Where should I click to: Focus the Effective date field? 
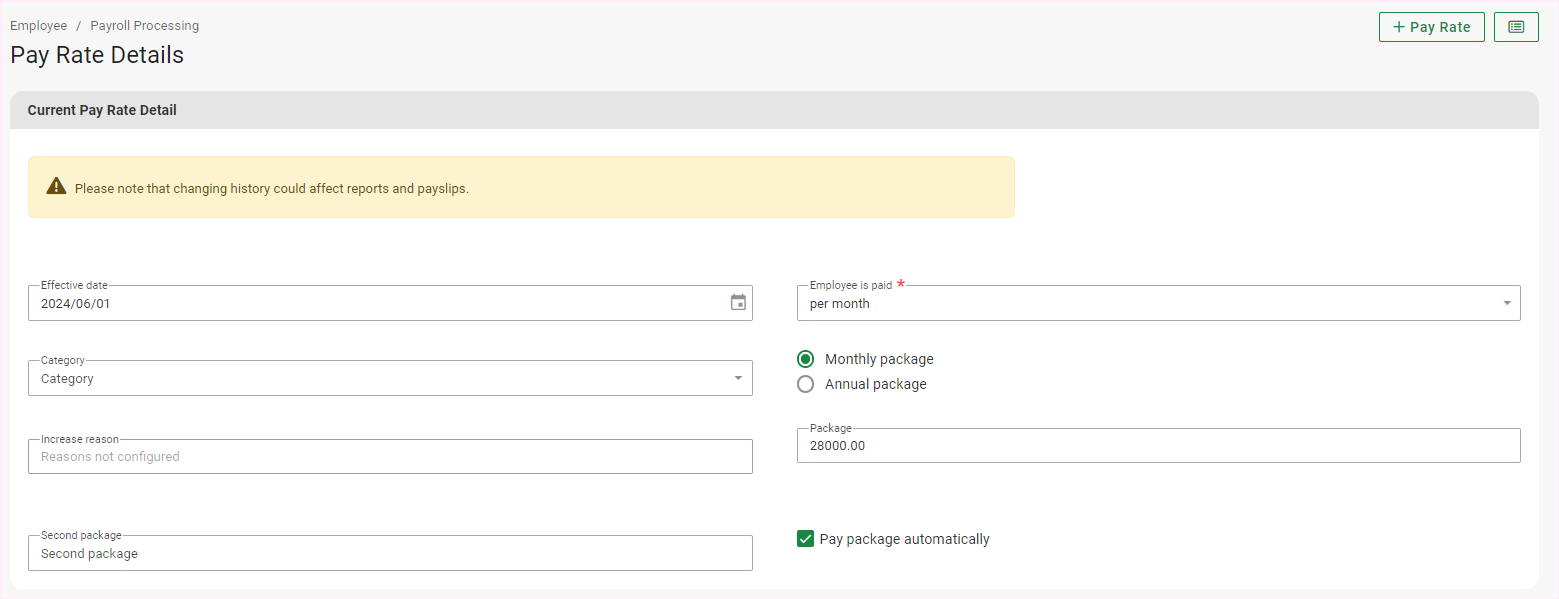[380, 303]
